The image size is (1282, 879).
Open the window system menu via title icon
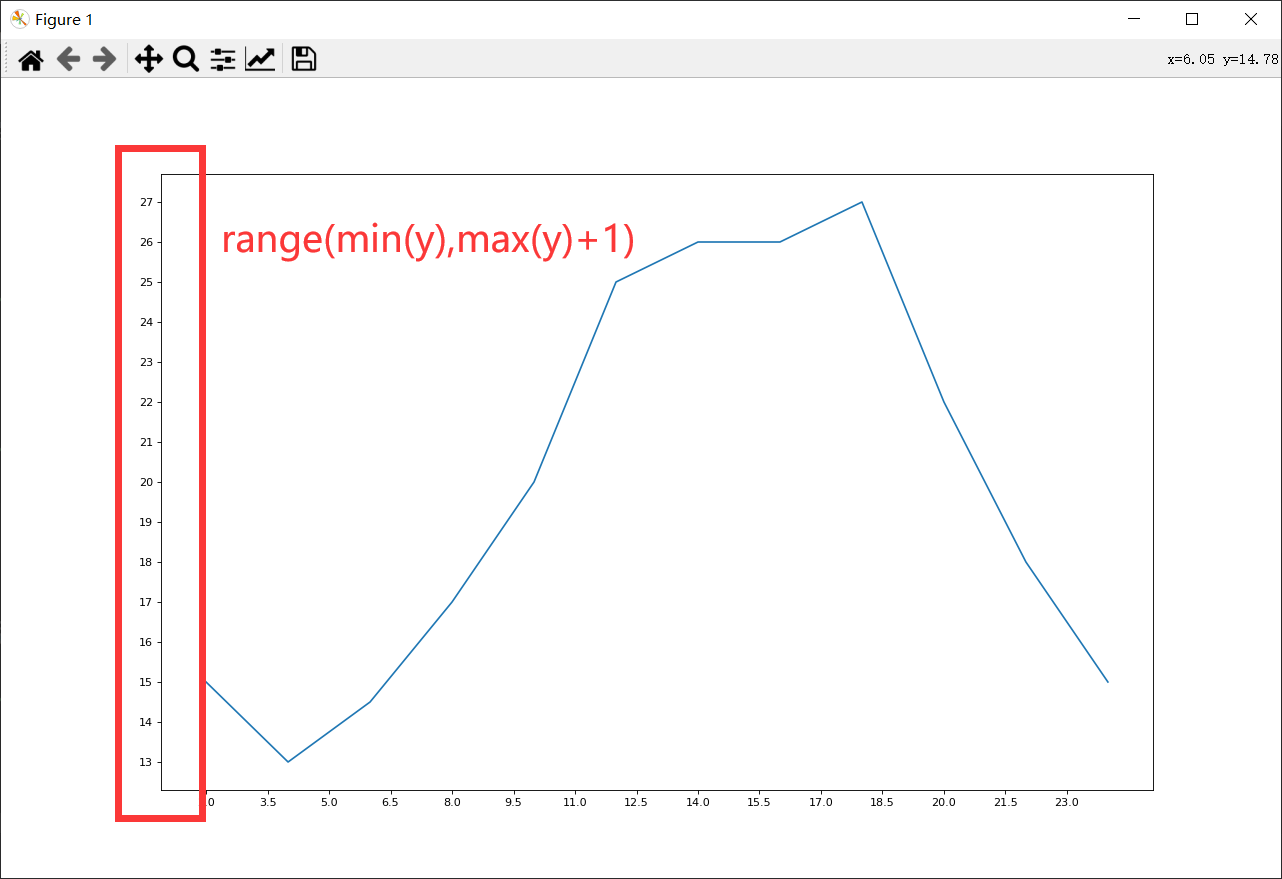[19, 19]
